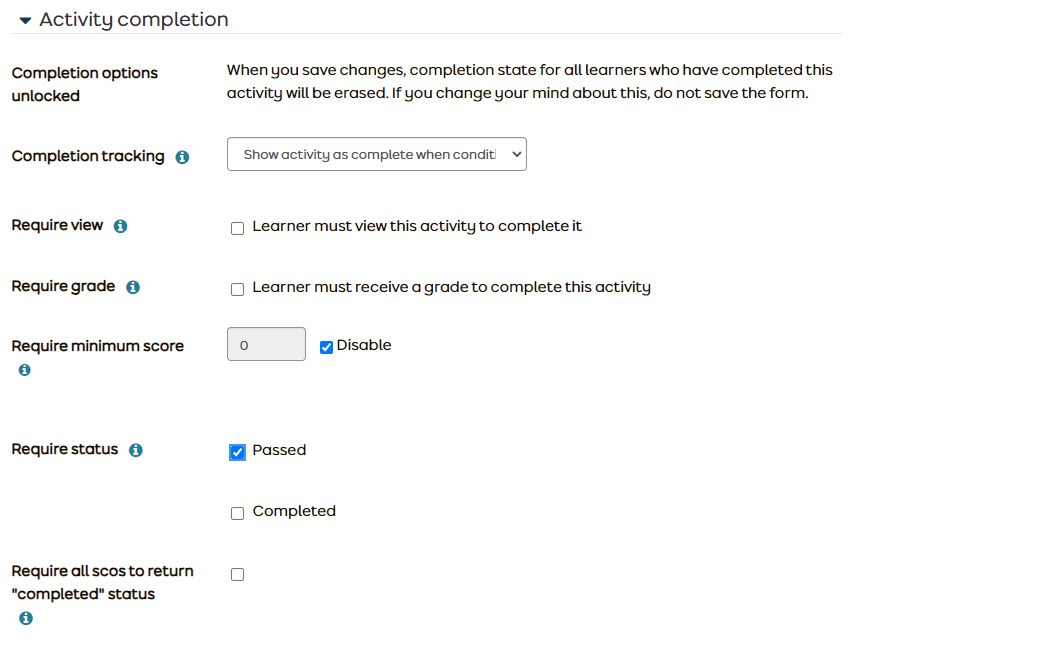This screenshot has width=1056, height=646.
Task: Click the minimum score input field
Action: point(266,345)
